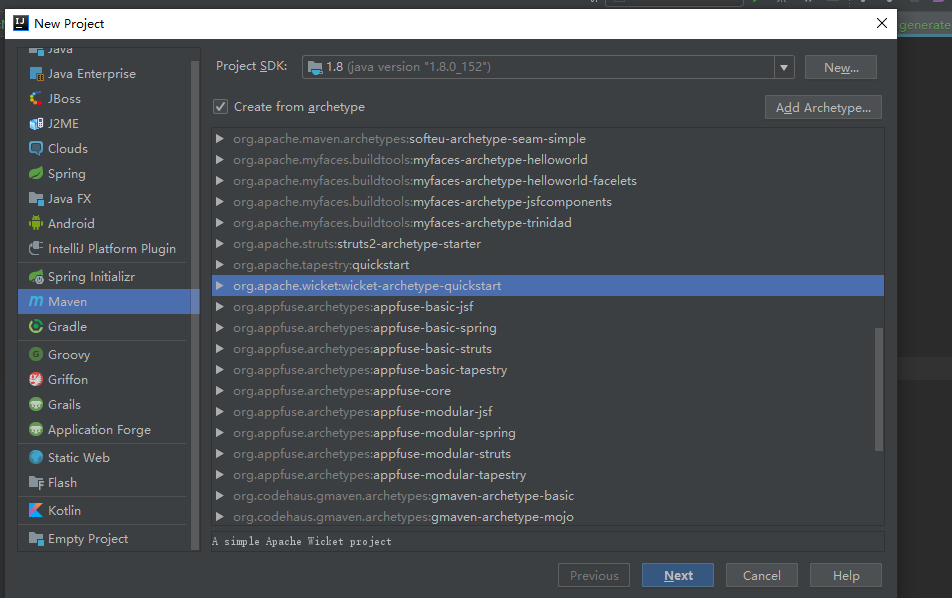The width and height of the screenshot is (952, 598).
Task: Click the Android robot icon
Action: click(36, 223)
